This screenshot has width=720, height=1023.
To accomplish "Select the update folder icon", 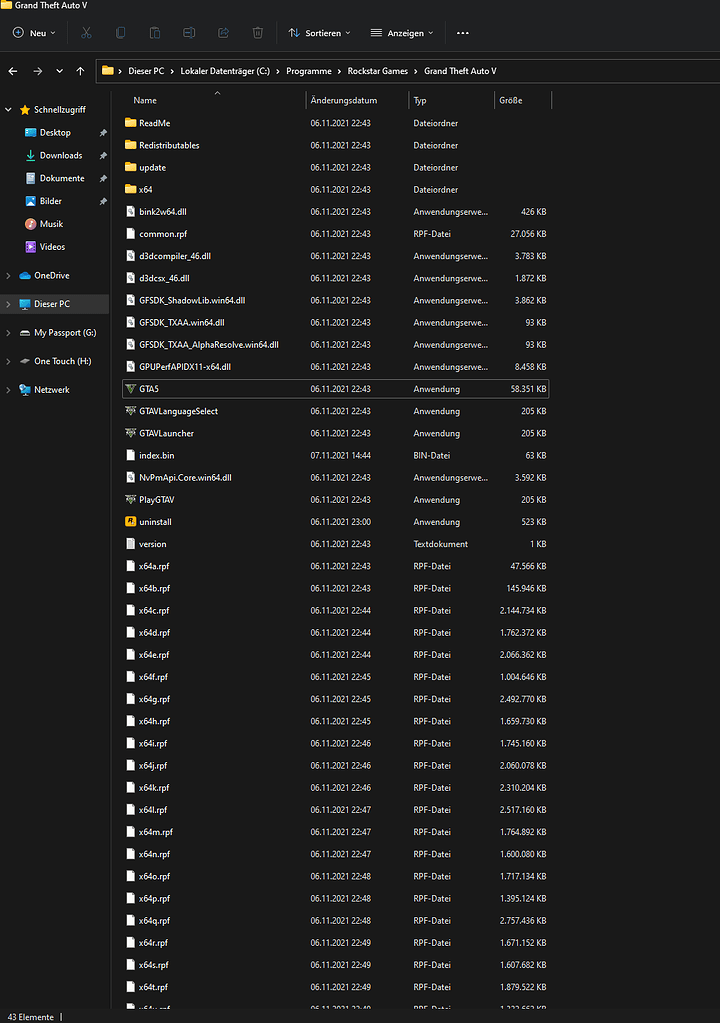I will click(130, 167).
